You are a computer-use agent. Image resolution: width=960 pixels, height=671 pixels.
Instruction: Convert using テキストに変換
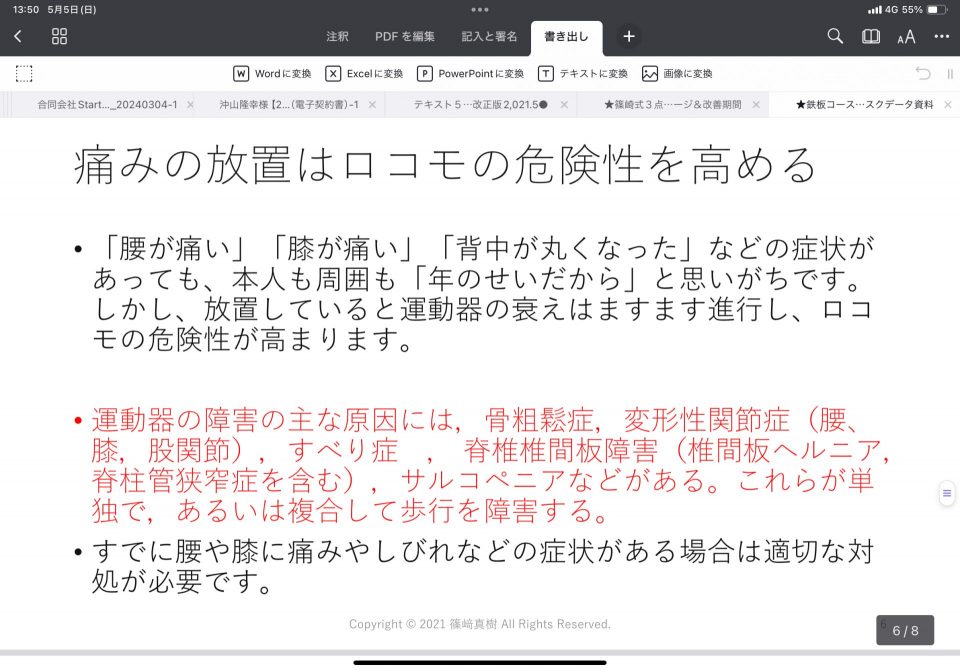click(x=583, y=73)
